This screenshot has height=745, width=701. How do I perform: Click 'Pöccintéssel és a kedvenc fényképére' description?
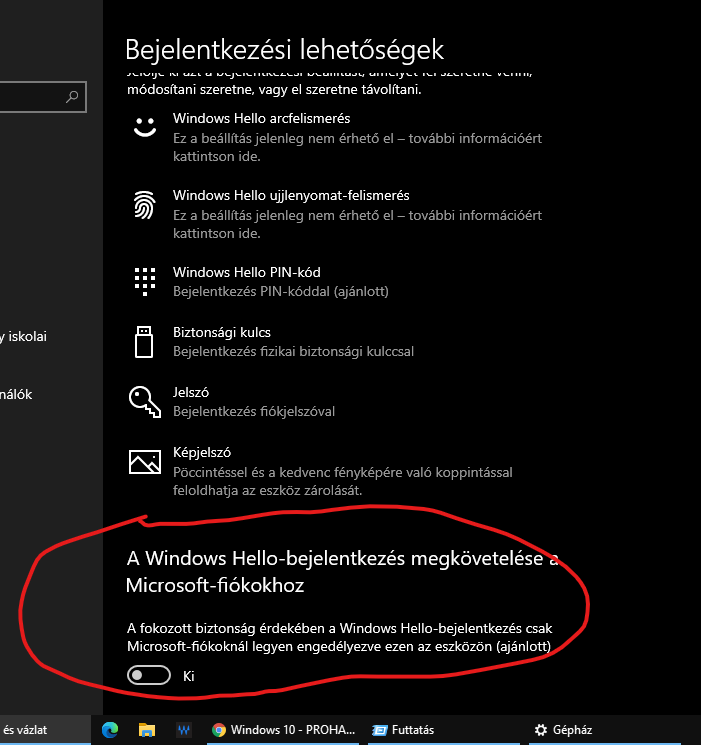[343, 481]
